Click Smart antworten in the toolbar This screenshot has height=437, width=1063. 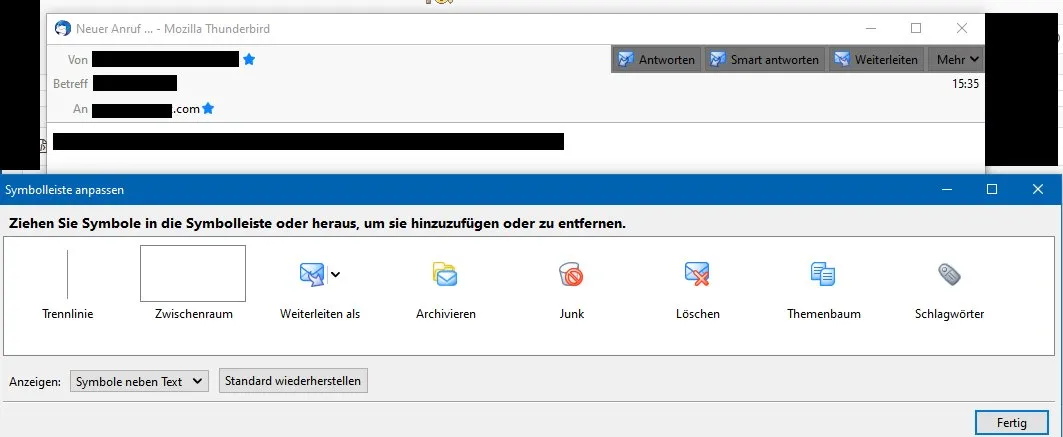[765, 60]
